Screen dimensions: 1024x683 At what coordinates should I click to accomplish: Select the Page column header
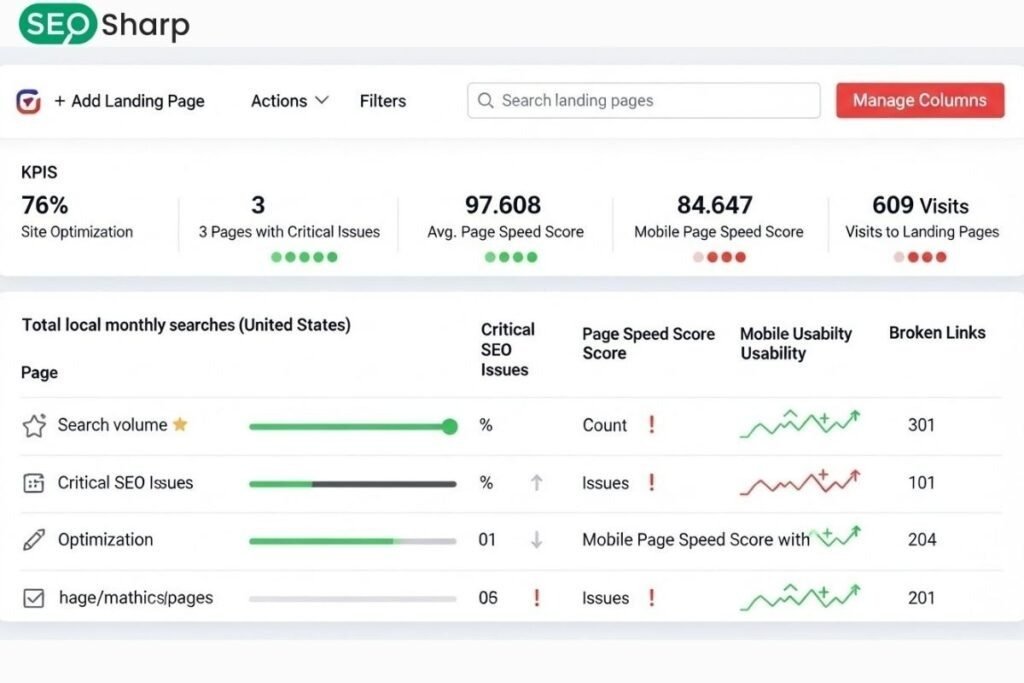click(38, 372)
